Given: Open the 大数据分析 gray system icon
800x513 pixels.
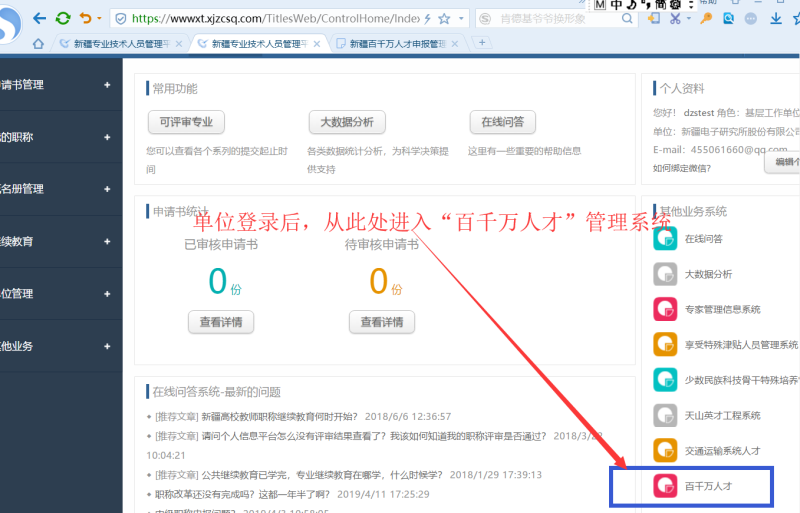Looking at the screenshot, I should pyautogui.click(x=665, y=274).
